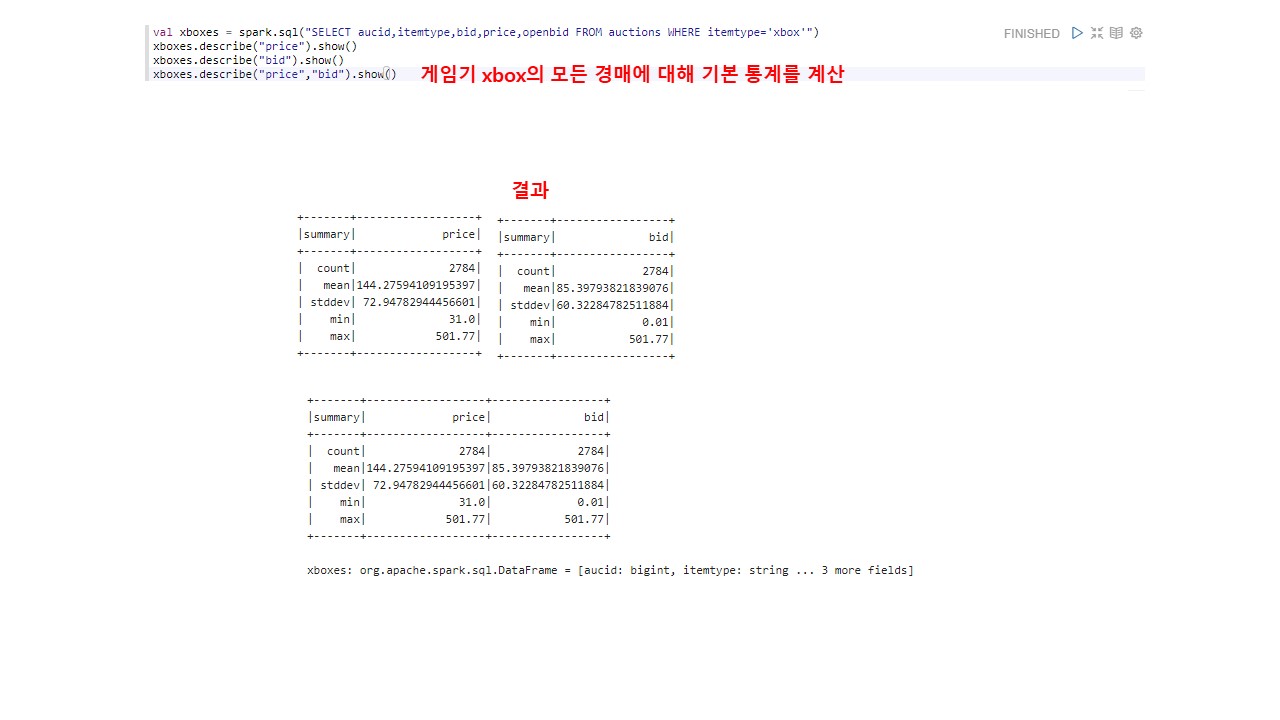Click stddev value 72.94782944456601 in price-only table
The width and height of the screenshot is (1280, 720).
click(x=419, y=302)
